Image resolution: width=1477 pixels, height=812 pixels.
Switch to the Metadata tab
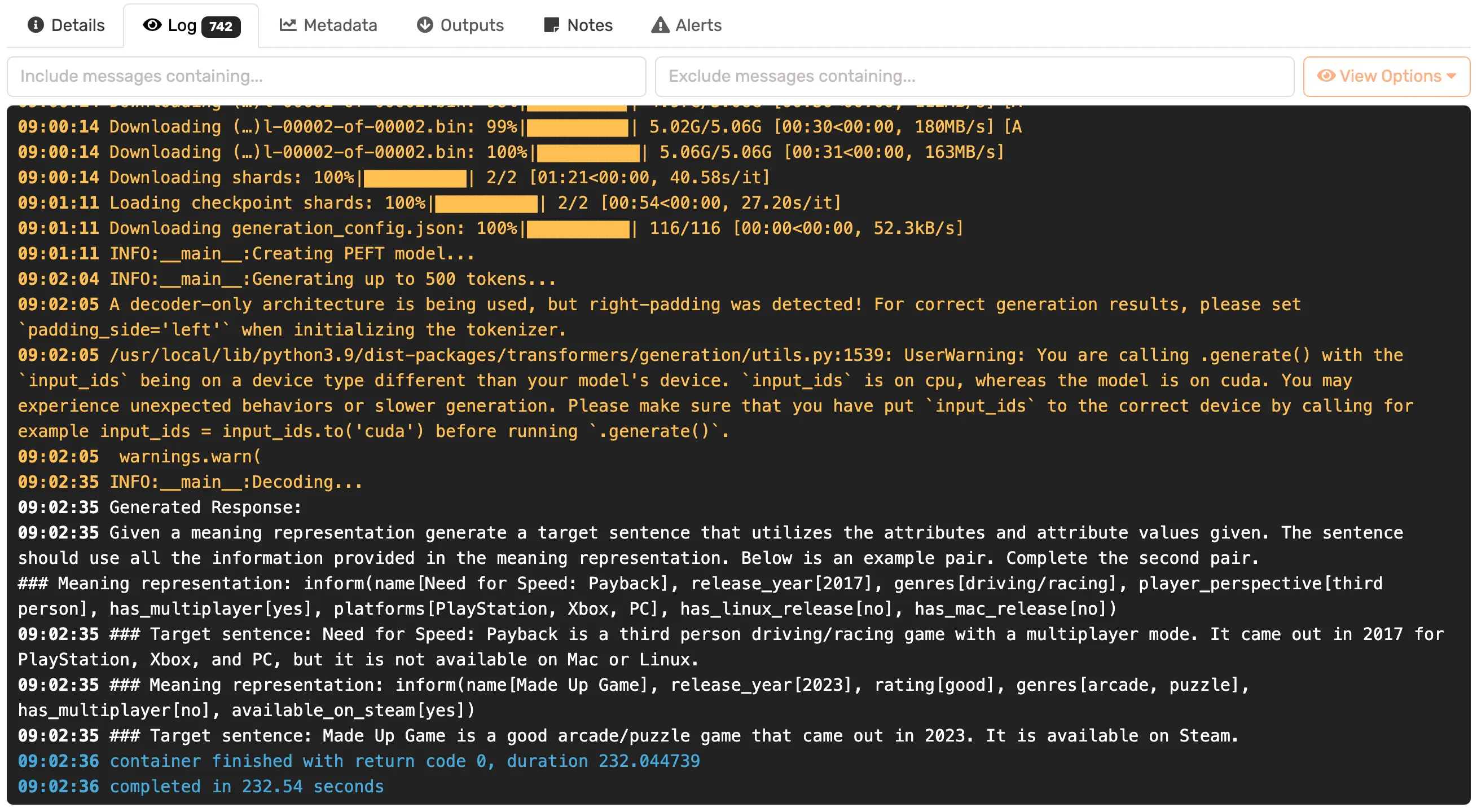pyautogui.click(x=328, y=25)
